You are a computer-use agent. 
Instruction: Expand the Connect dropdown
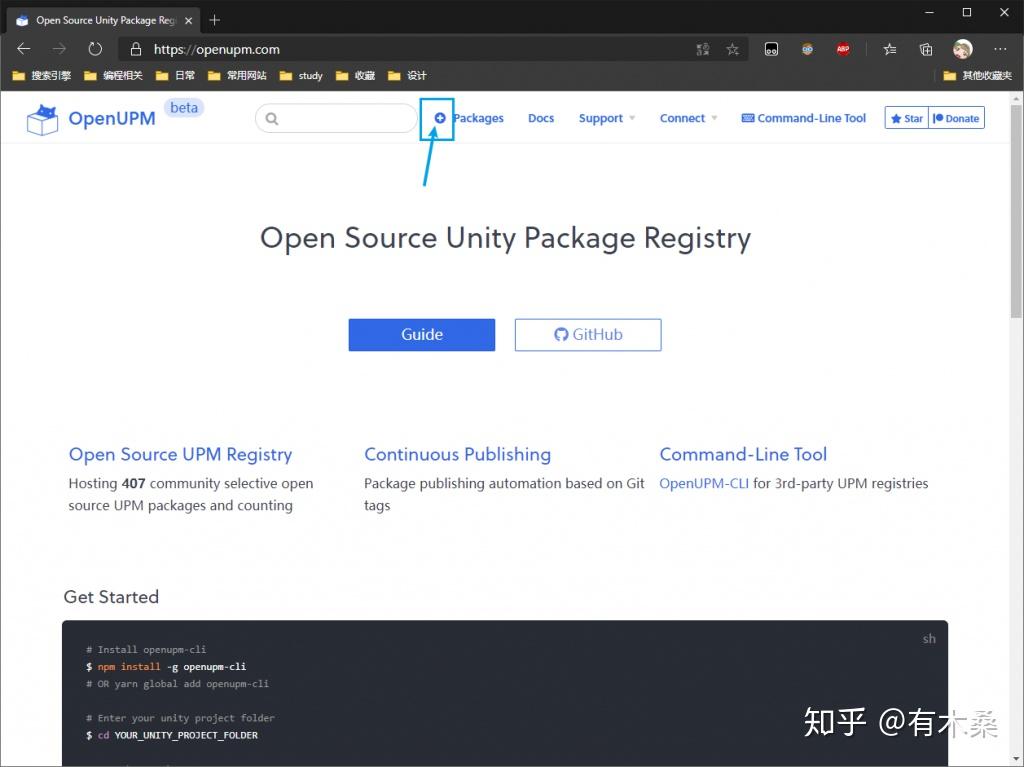tap(687, 118)
